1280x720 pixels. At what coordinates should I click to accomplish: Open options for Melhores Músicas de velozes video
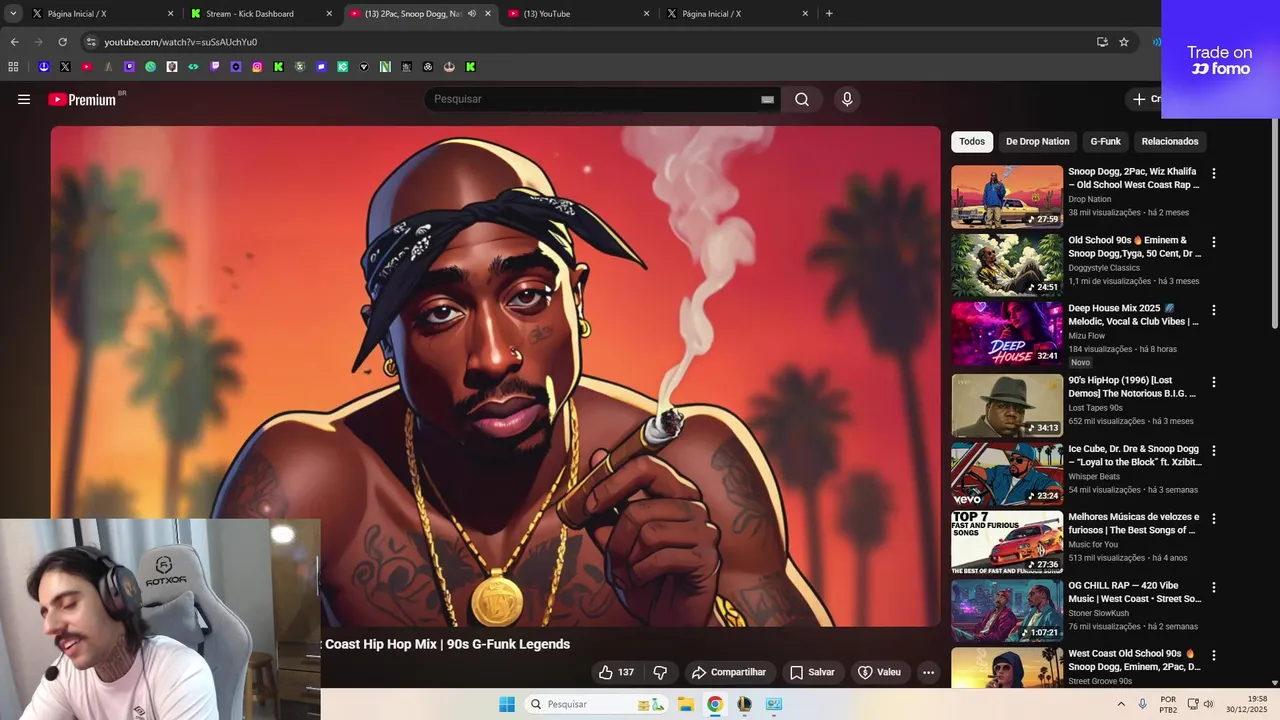(x=1214, y=519)
